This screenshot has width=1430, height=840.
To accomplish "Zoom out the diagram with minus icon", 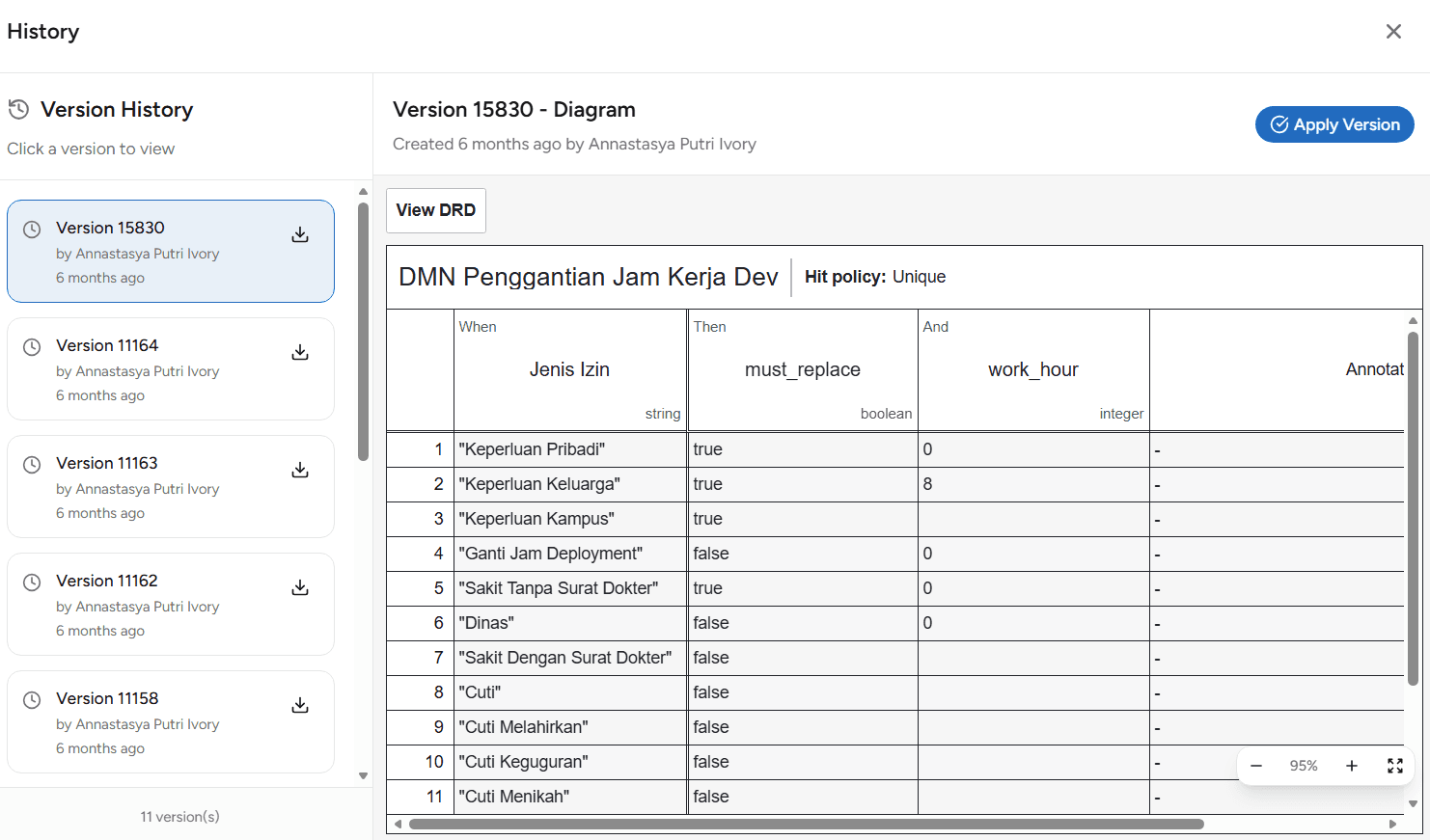I will point(1256,766).
